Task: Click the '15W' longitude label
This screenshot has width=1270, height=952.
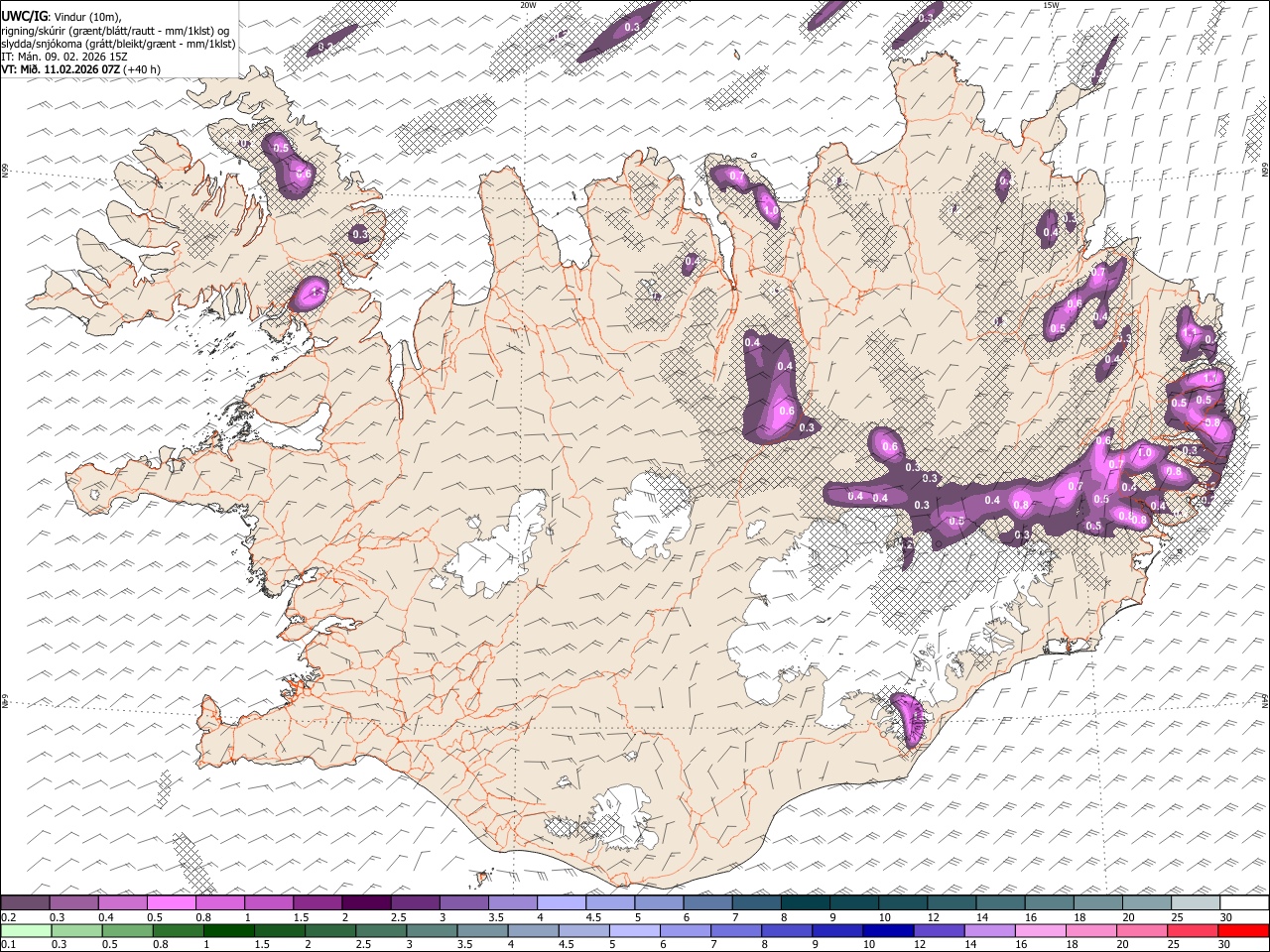Action: click(1051, 5)
